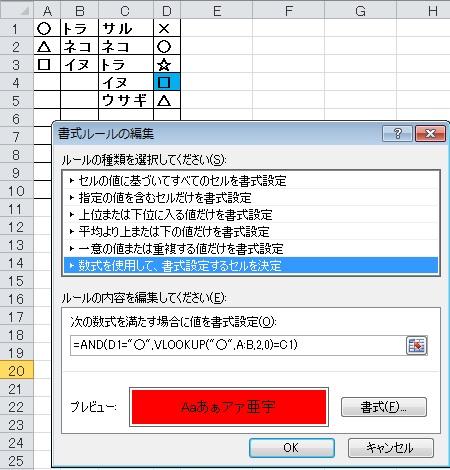Select rule type 上位または下位に入る値だけを書式設定
The height and width of the screenshot is (470, 450).
point(251,215)
